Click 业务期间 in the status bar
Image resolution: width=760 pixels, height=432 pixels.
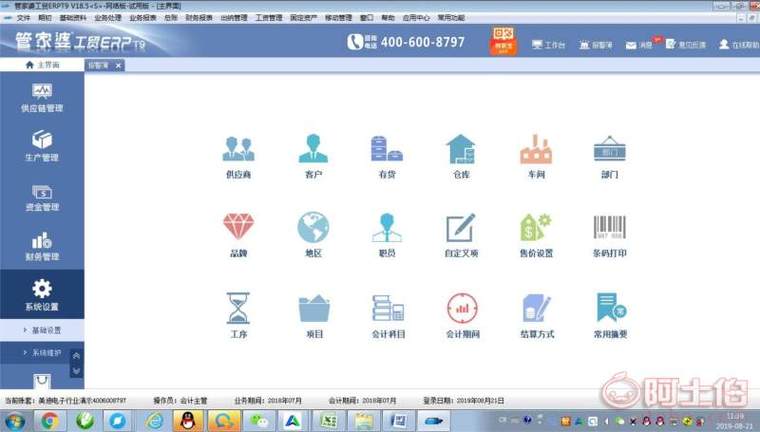(268, 400)
